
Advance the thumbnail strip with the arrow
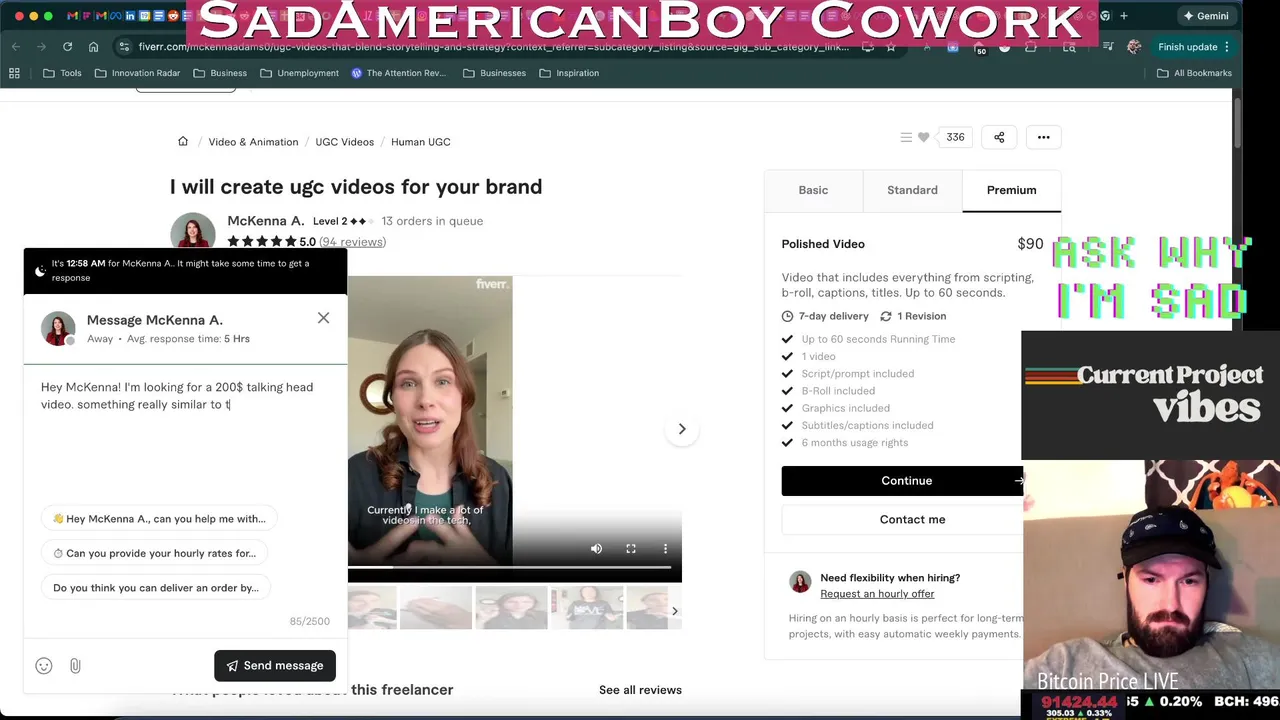tap(674, 610)
